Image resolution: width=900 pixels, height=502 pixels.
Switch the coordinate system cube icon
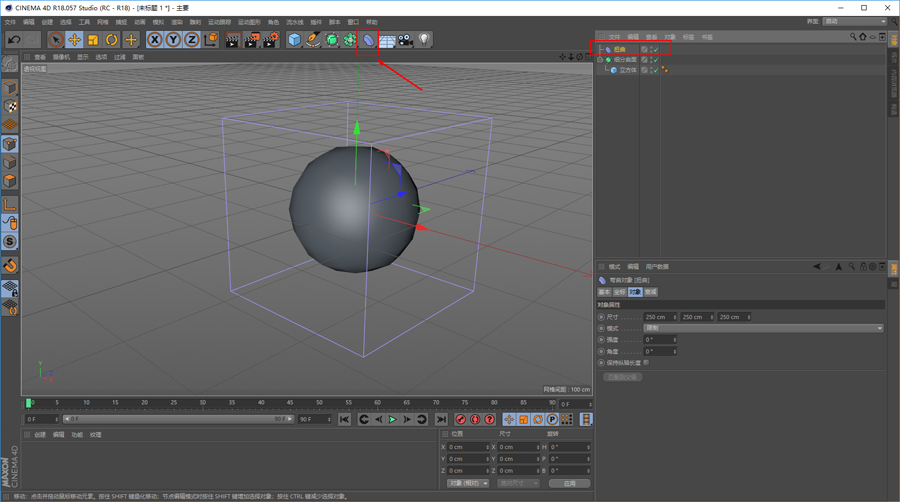coord(211,40)
